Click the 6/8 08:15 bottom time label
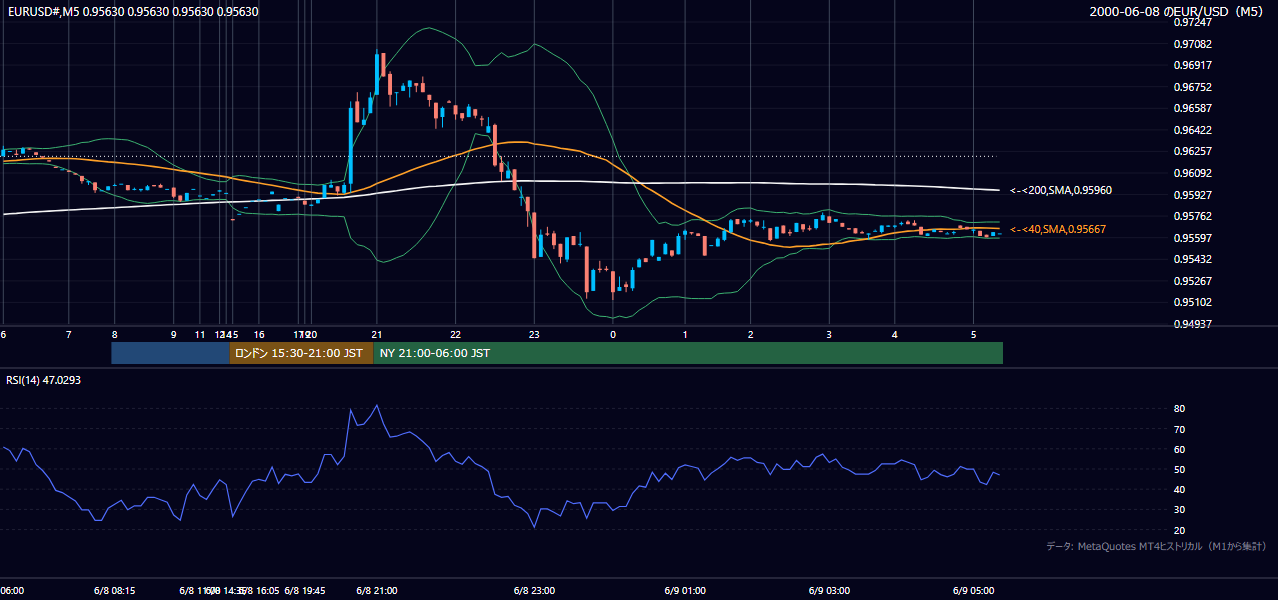 [114, 591]
